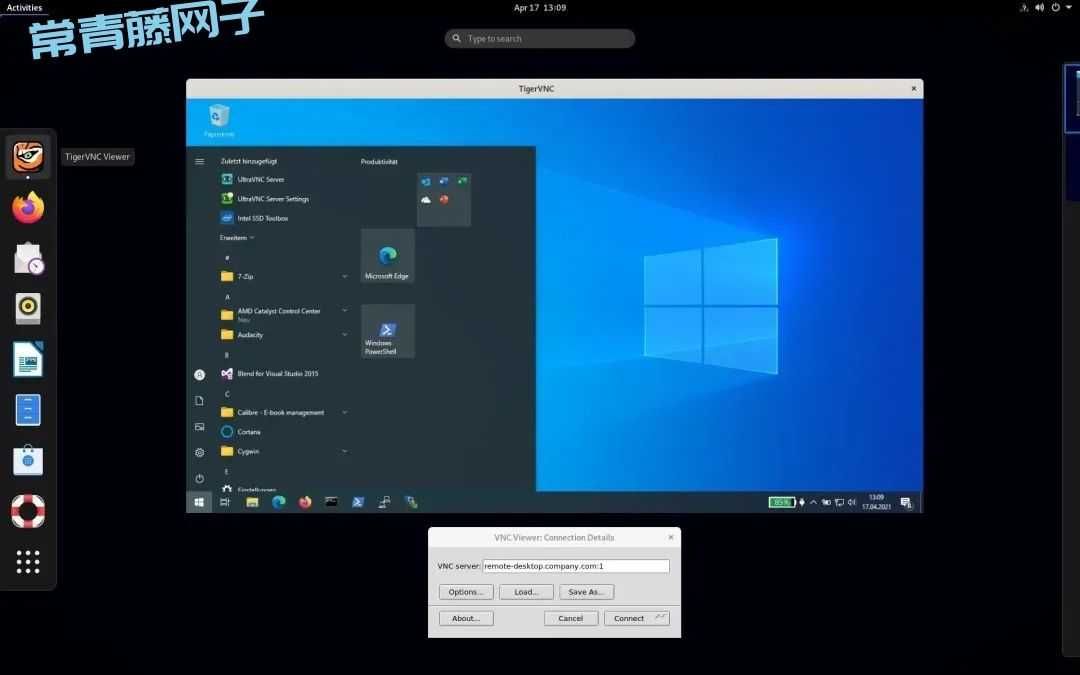This screenshot has height=675, width=1080.
Task: Click the Save As... button
Action: click(x=586, y=592)
